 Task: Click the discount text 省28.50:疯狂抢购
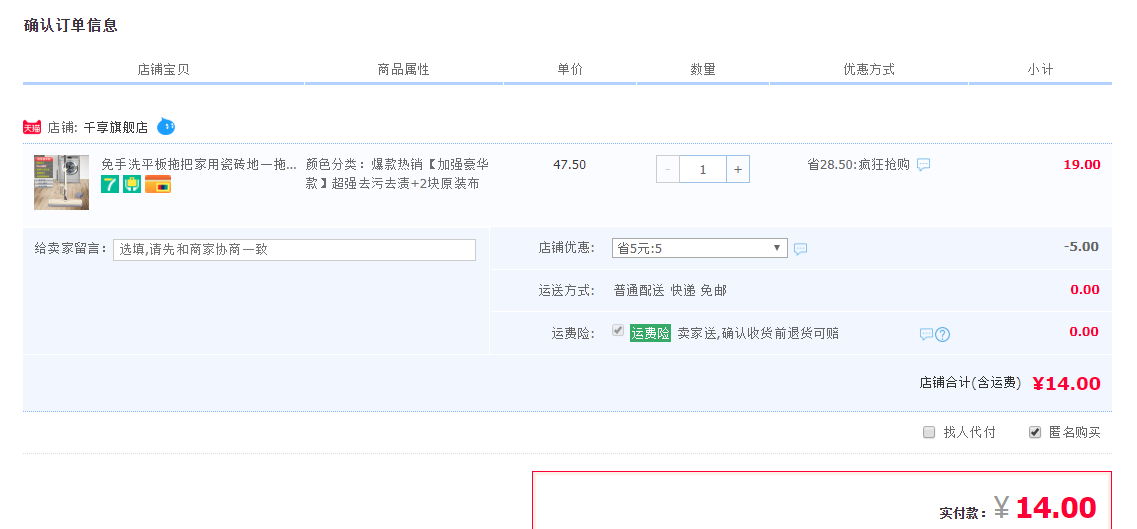pos(859,164)
